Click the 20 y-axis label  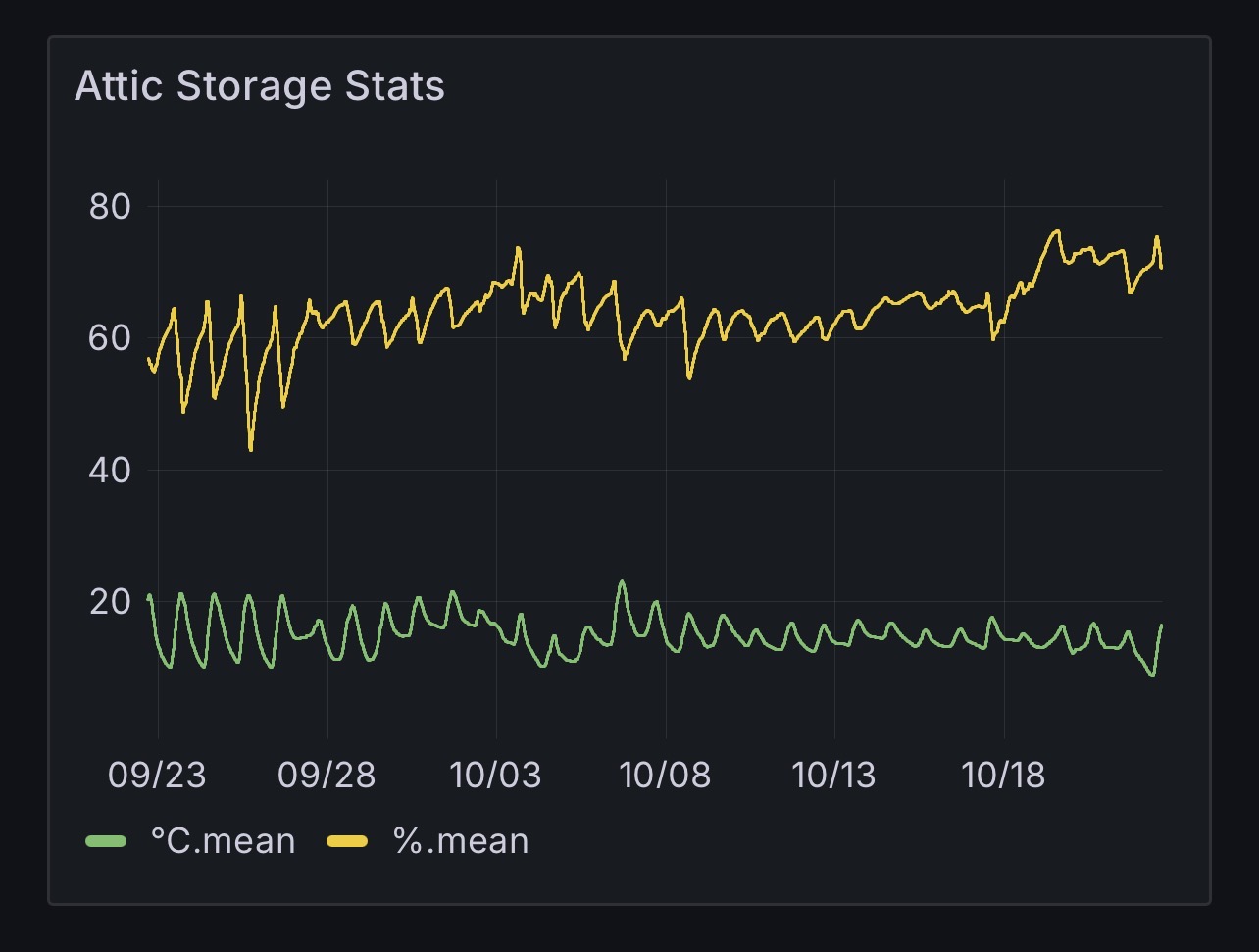(x=110, y=601)
